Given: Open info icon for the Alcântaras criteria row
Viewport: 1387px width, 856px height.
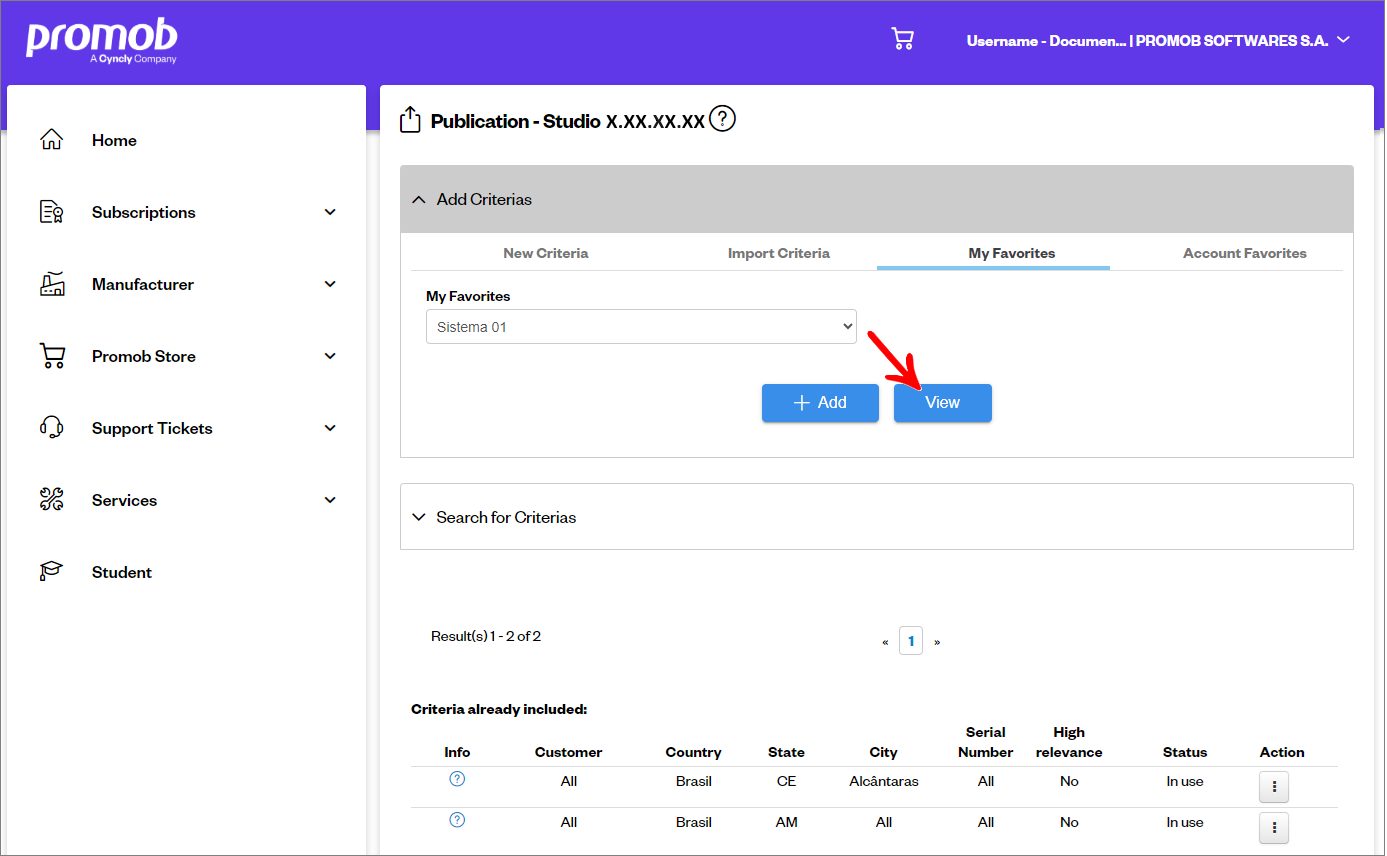Looking at the screenshot, I should tap(457, 779).
